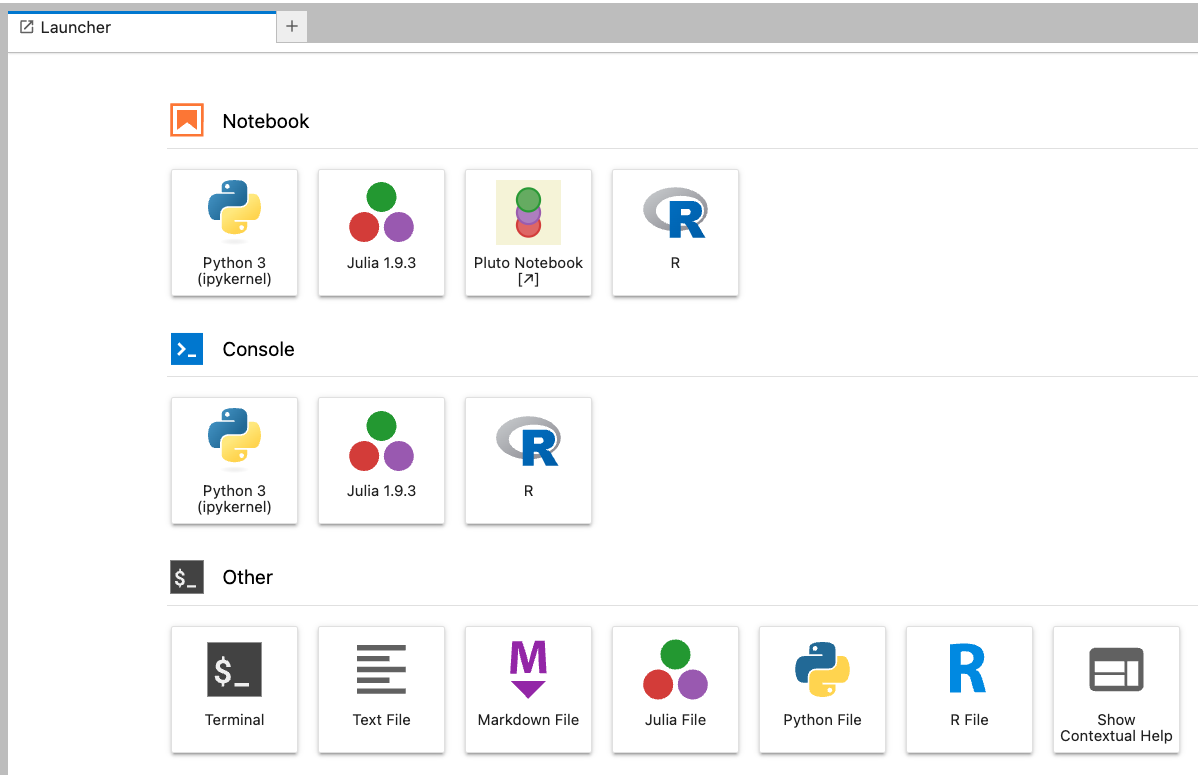The height and width of the screenshot is (775, 1198).
Task: Click the Launcher tab's launch icon
Action: pos(27,28)
